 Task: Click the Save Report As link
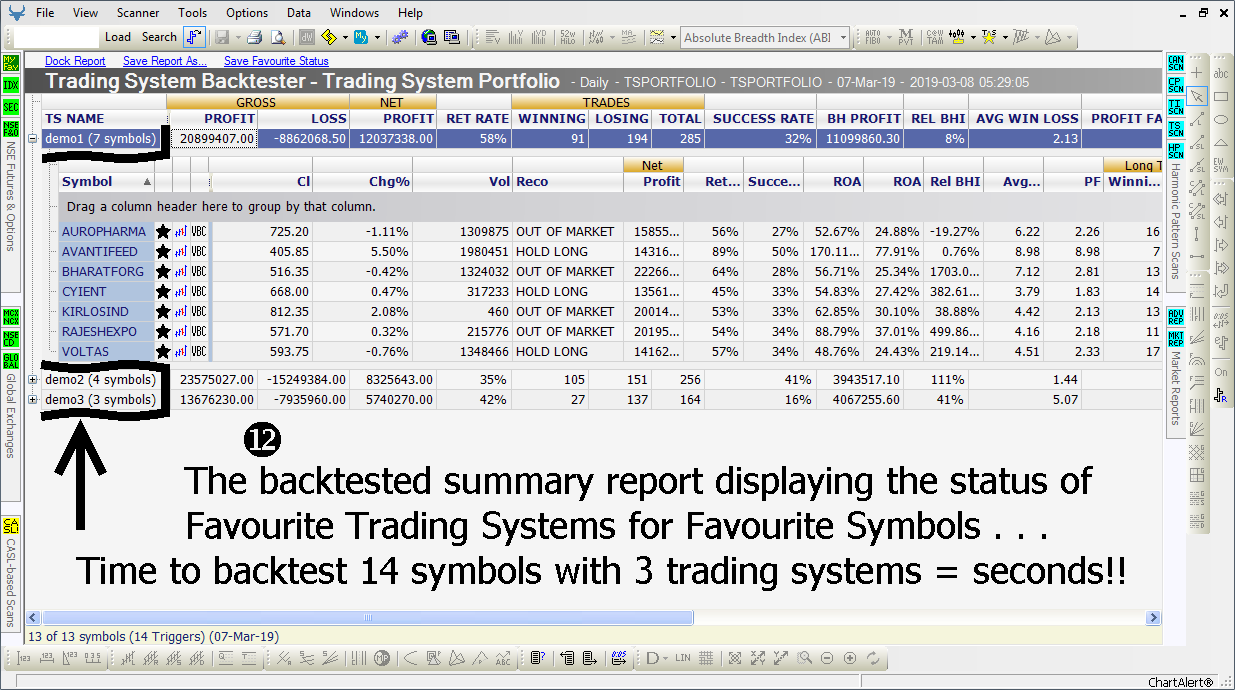(x=165, y=61)
